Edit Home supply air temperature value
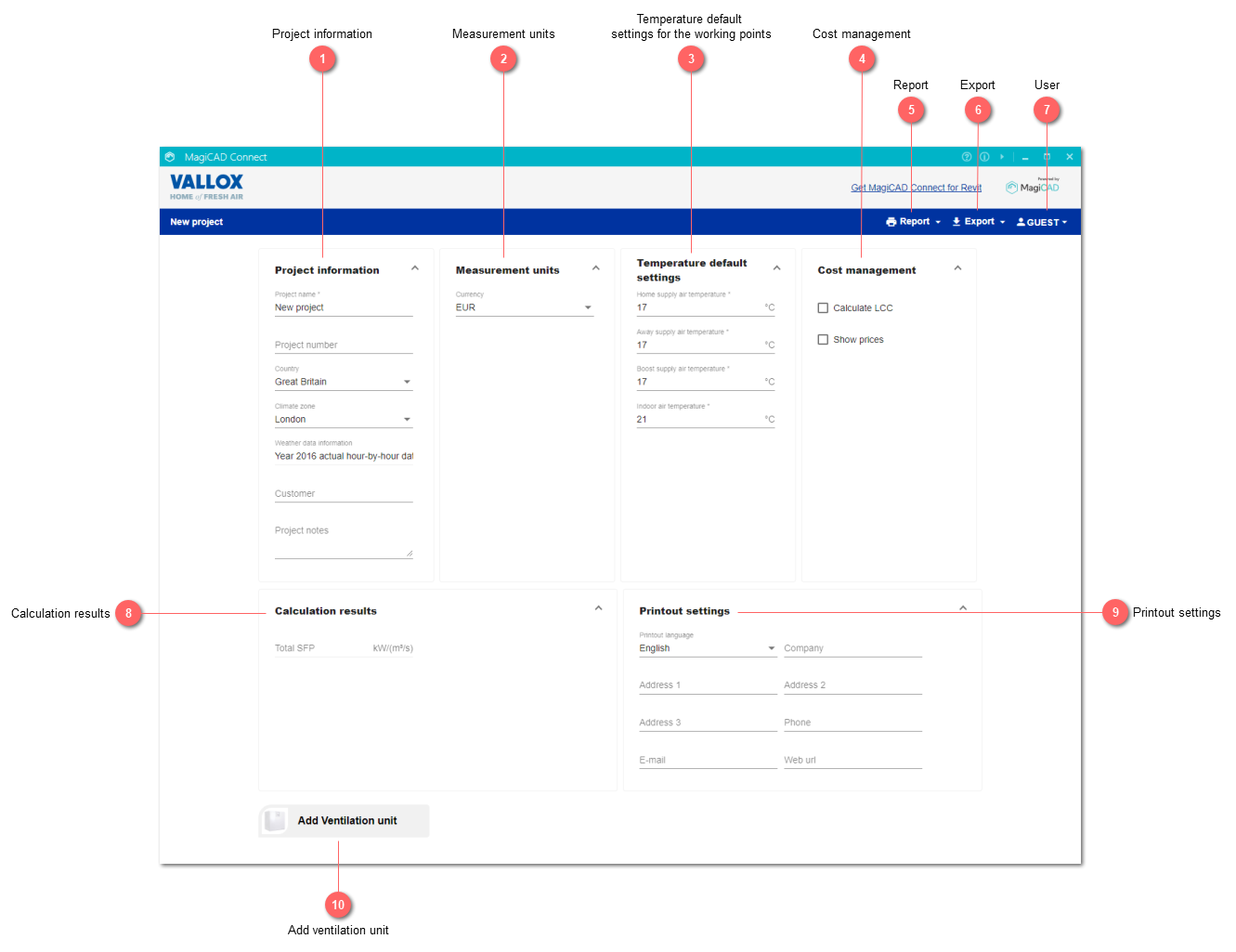The height and width of the screenshot is (952, 1236). [x=706, y=307]
